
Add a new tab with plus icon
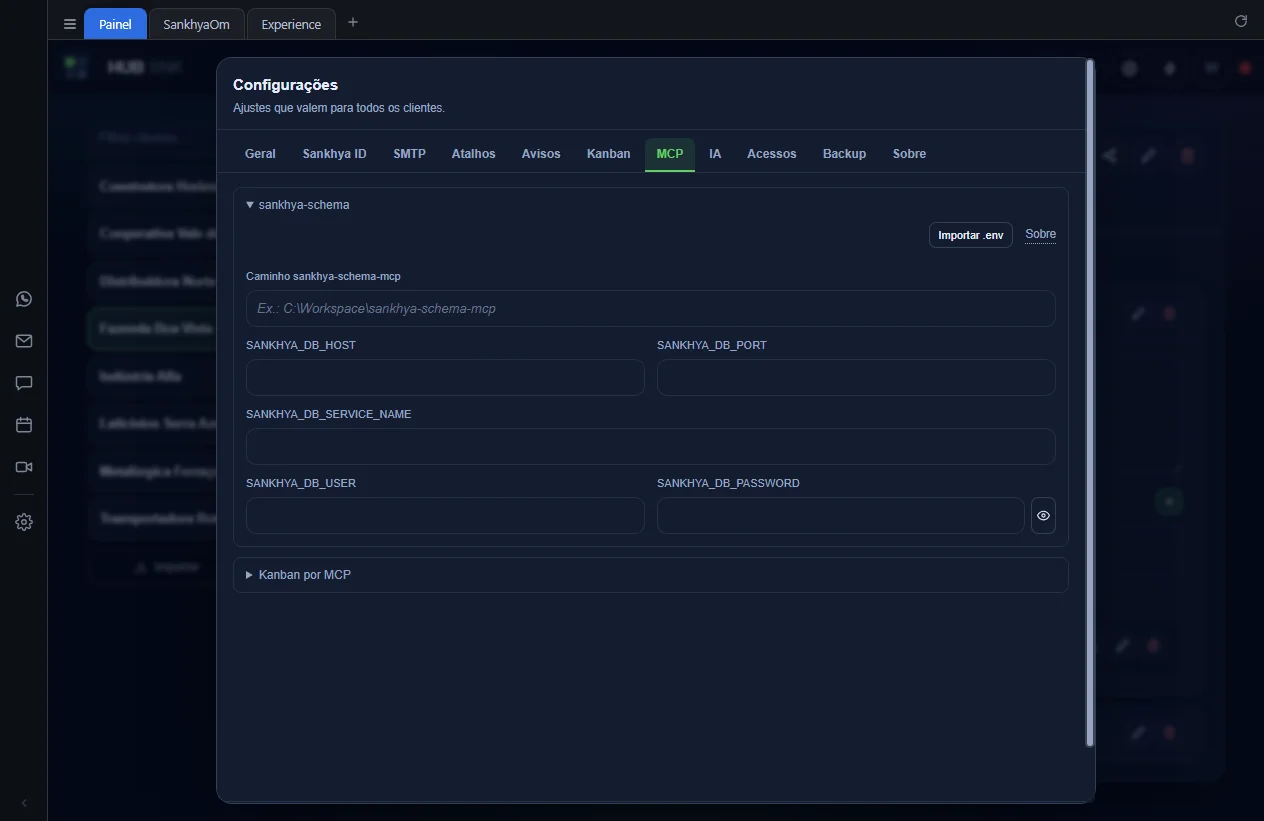click(x=352, y=22)
